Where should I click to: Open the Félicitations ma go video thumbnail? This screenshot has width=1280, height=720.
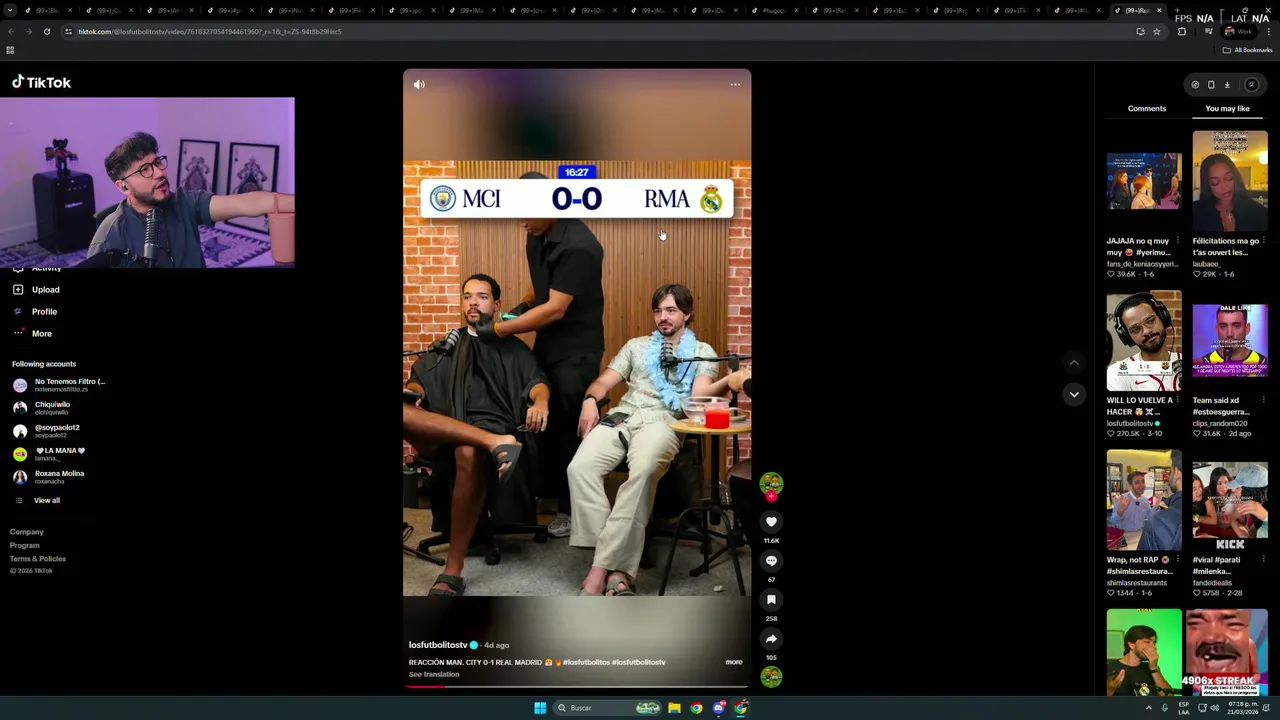[1230, 181]
